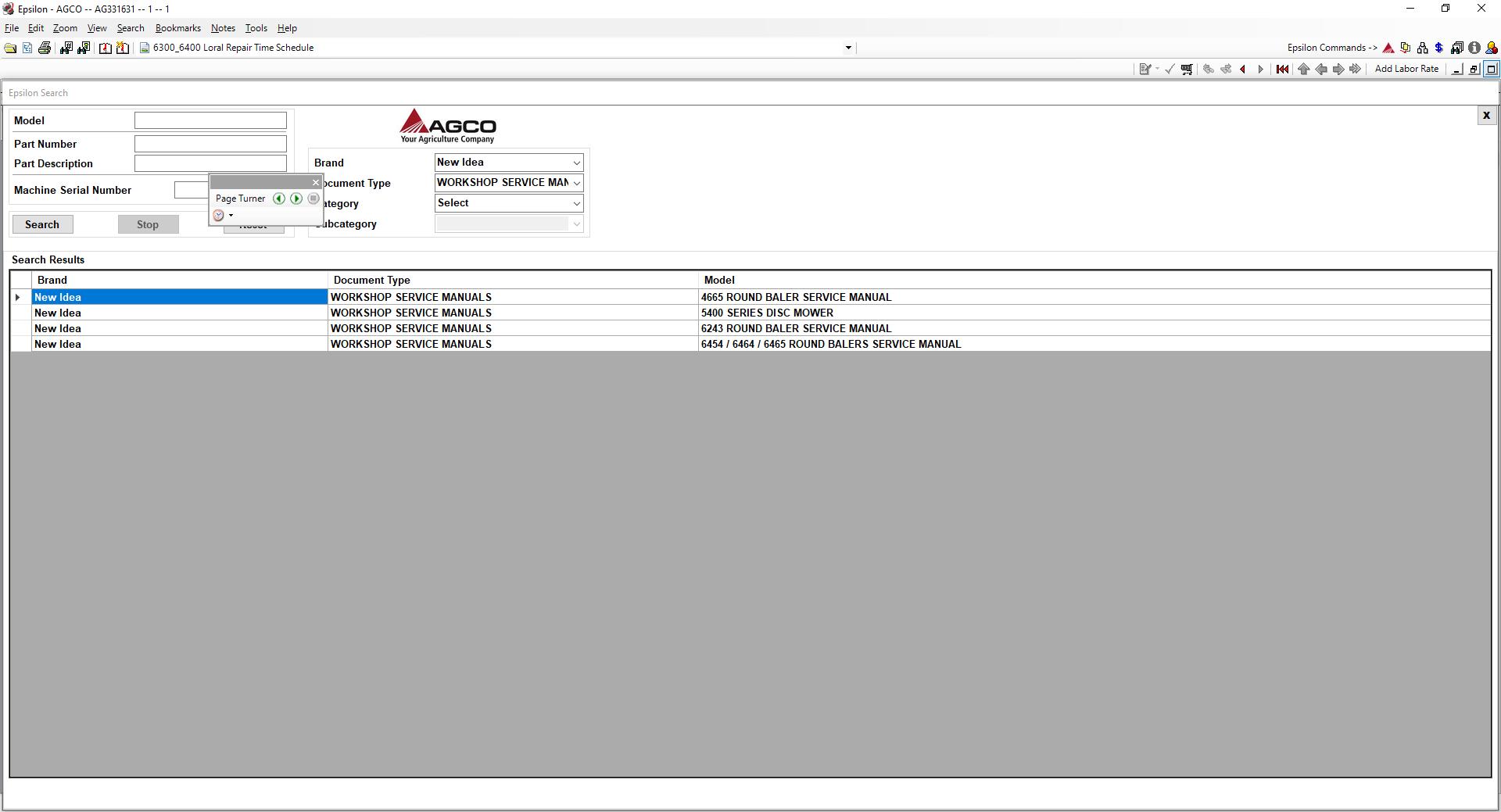Click the printer icon
This screenshot has width=1501, height=812.
(45, 48)
